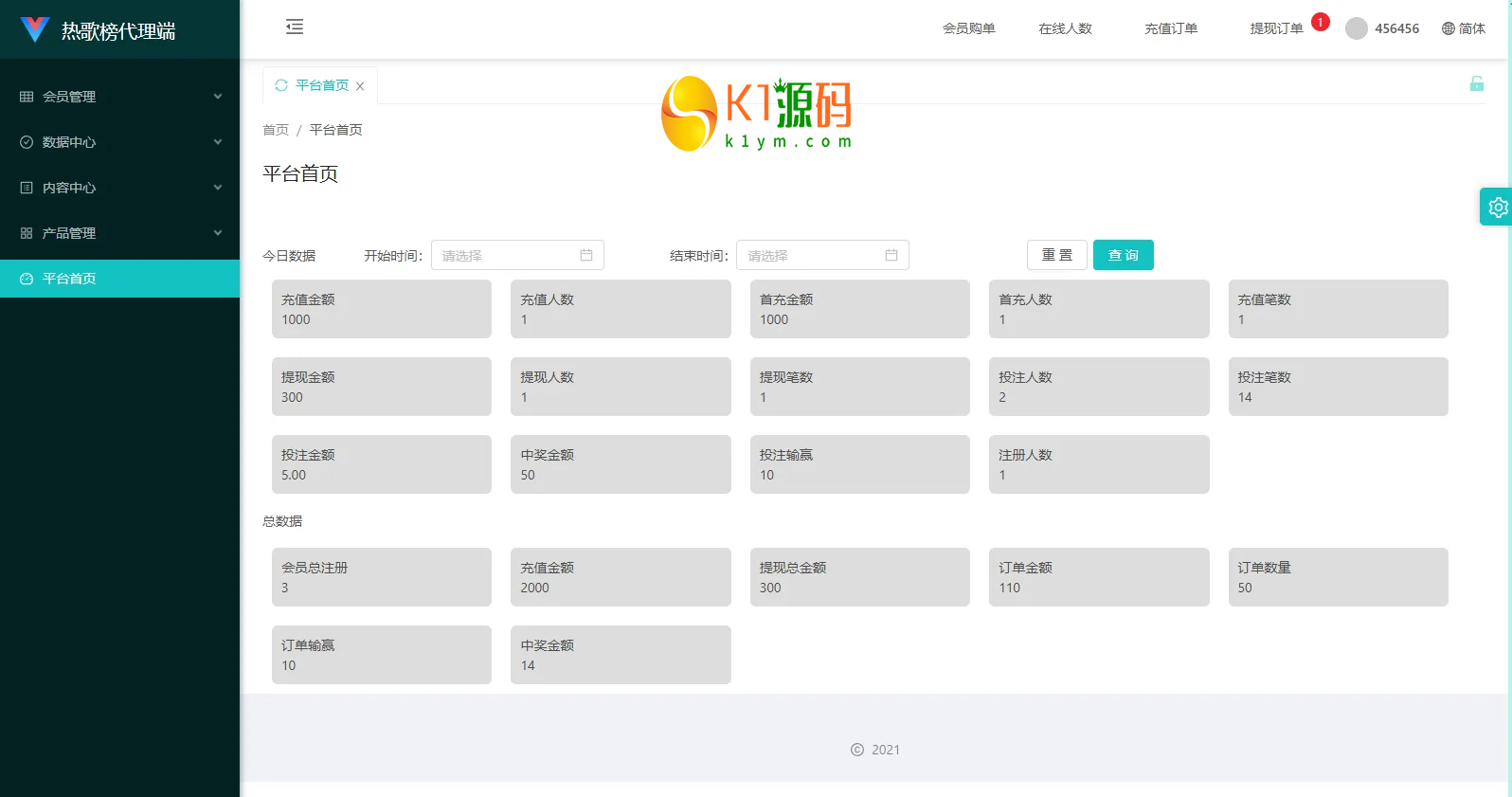Open the 结束时间 calendar icon
Screen dimensions: 1512x797
click(891, 255)
